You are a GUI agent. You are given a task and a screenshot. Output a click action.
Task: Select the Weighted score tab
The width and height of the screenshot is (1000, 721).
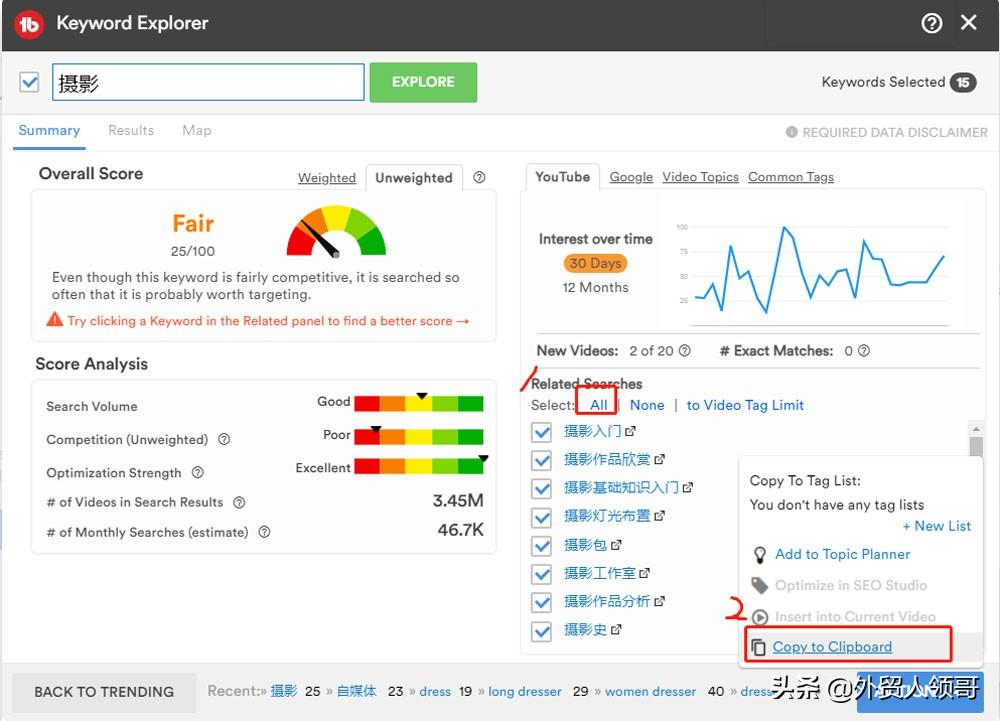tap(327, 178)
